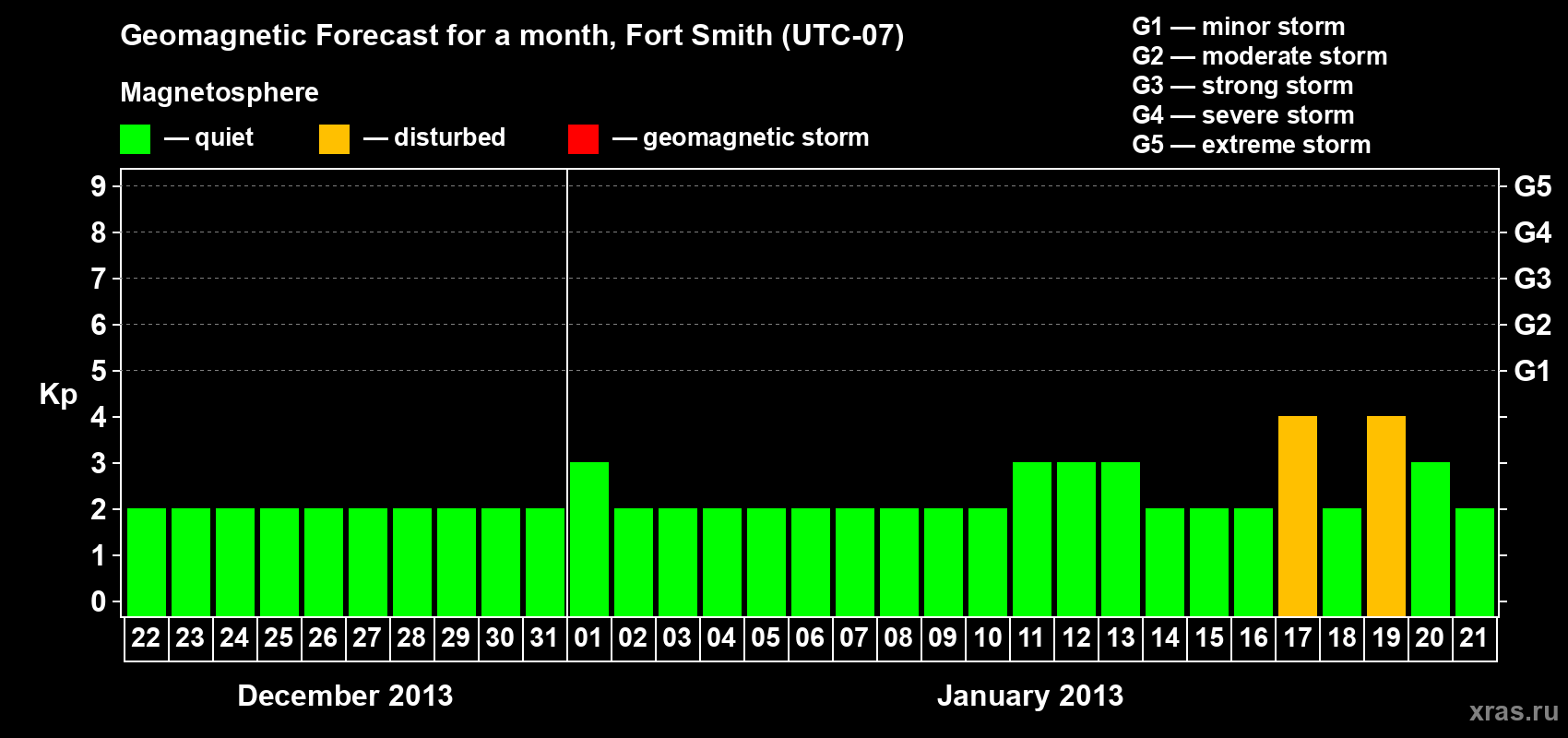Click the orange disturbed legend swatch
Screen dimensions: 1568x738
(334, 139)
